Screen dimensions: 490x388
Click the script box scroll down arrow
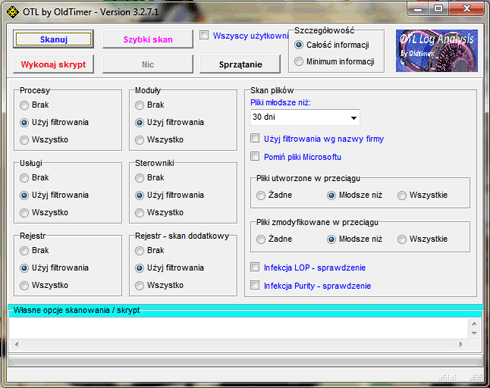pyautogui.click(x=474, y=333)
